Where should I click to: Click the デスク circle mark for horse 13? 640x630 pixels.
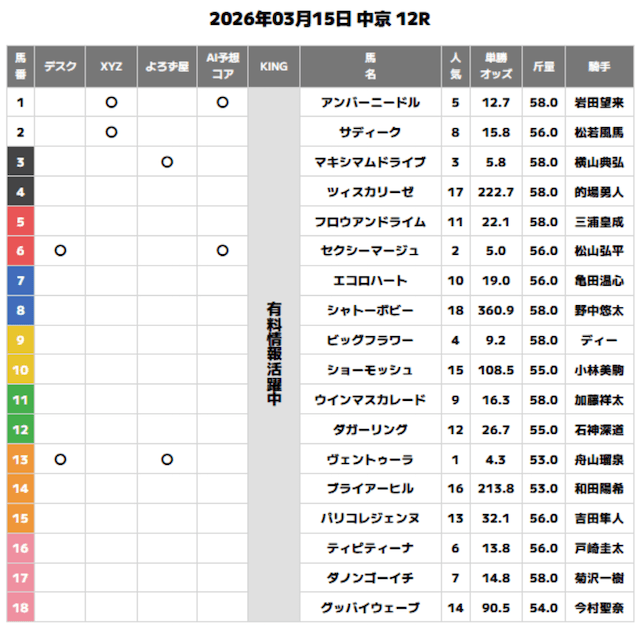pos(60,460)
